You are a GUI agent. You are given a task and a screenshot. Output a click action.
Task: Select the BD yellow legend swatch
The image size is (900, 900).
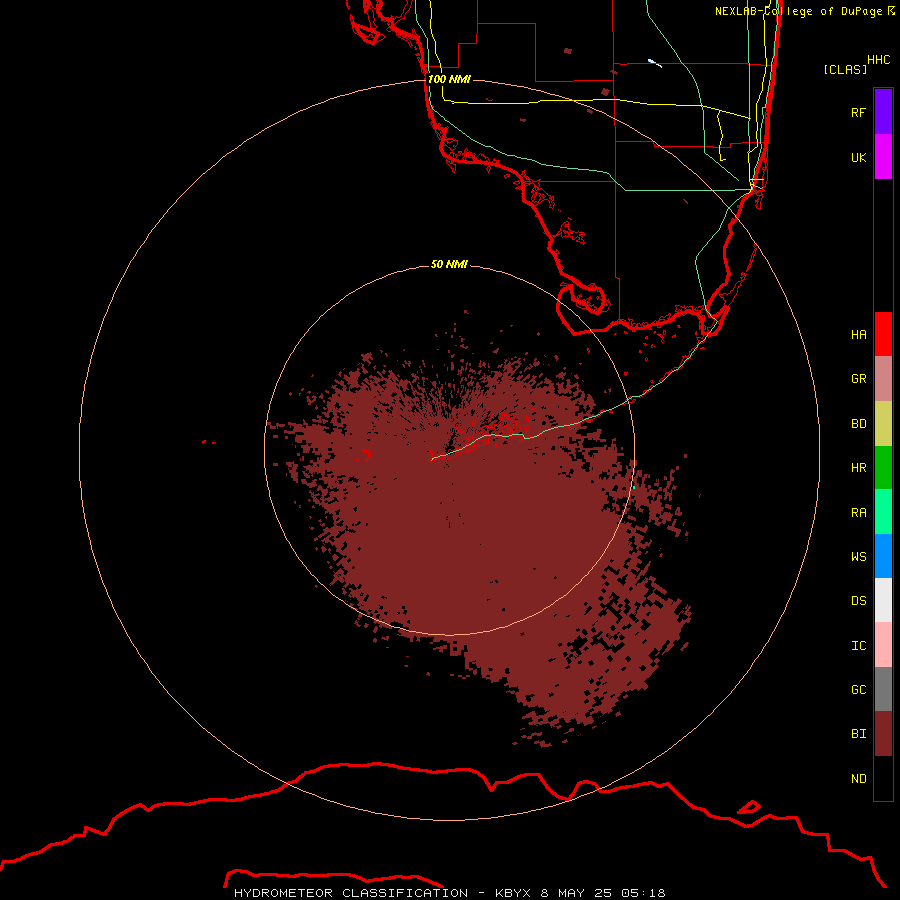click(x=883, y=424)
